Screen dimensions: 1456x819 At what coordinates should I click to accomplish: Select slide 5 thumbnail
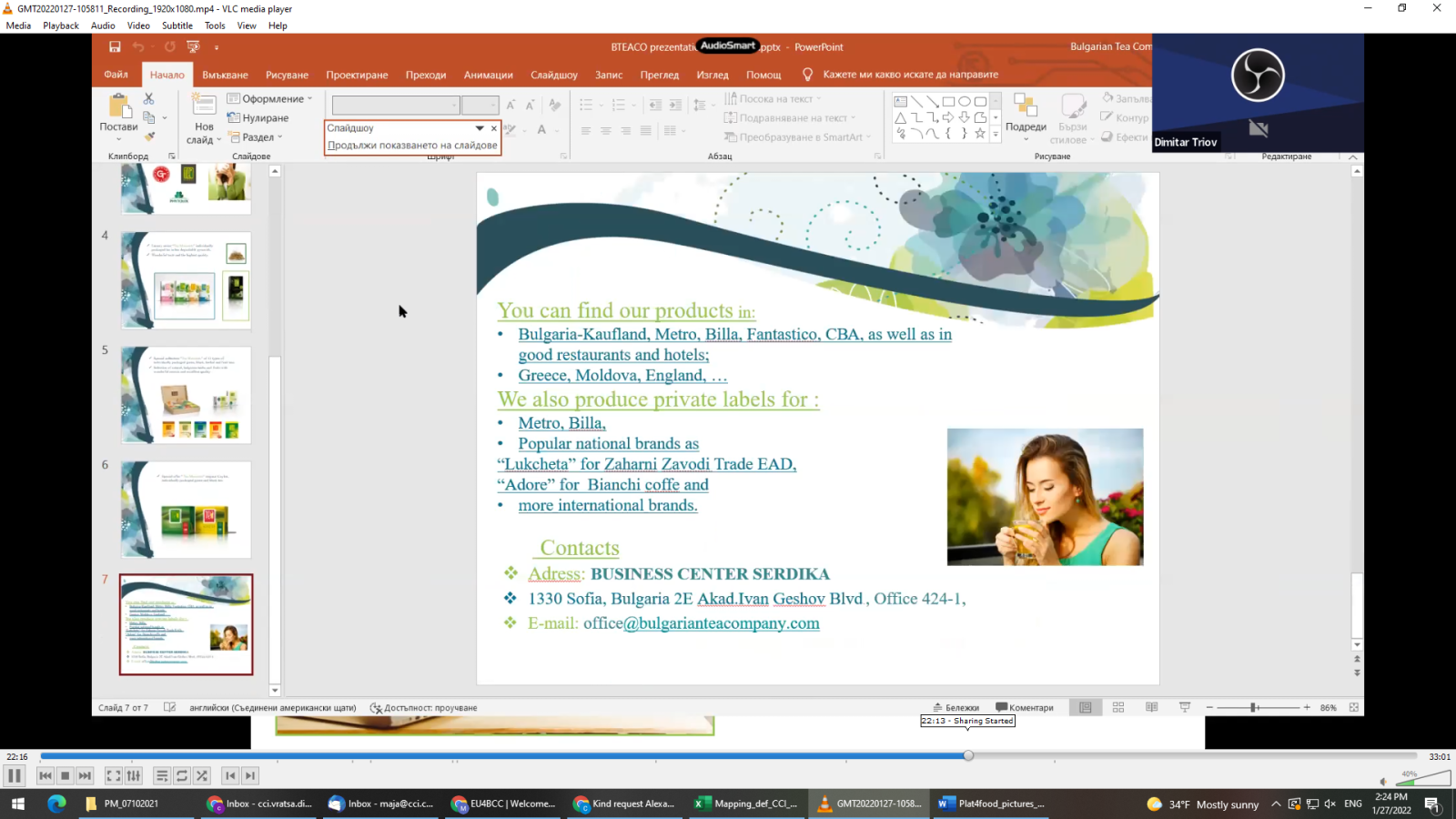point(186,395)
